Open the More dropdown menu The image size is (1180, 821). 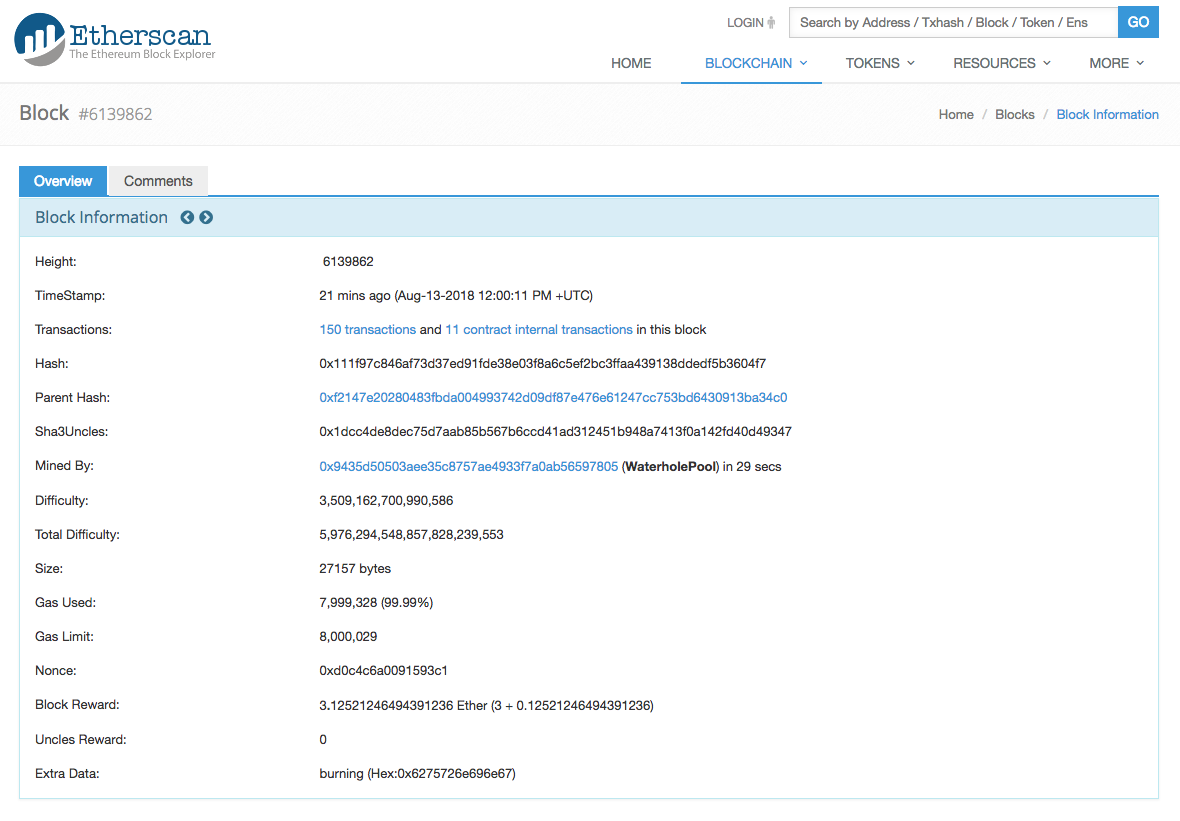[1116, 63]
